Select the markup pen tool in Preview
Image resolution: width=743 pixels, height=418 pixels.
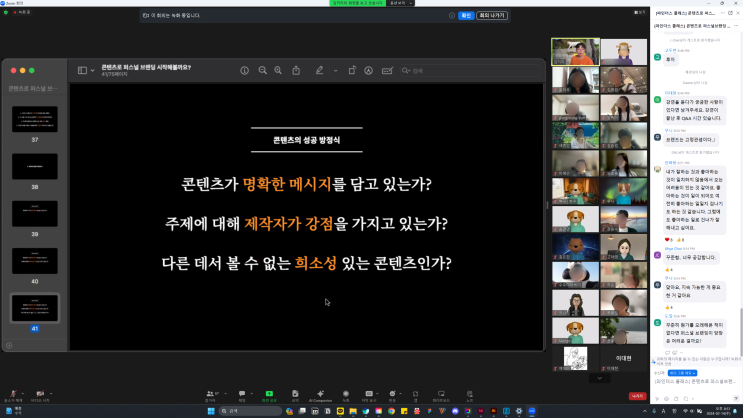(x=320, y=71)
